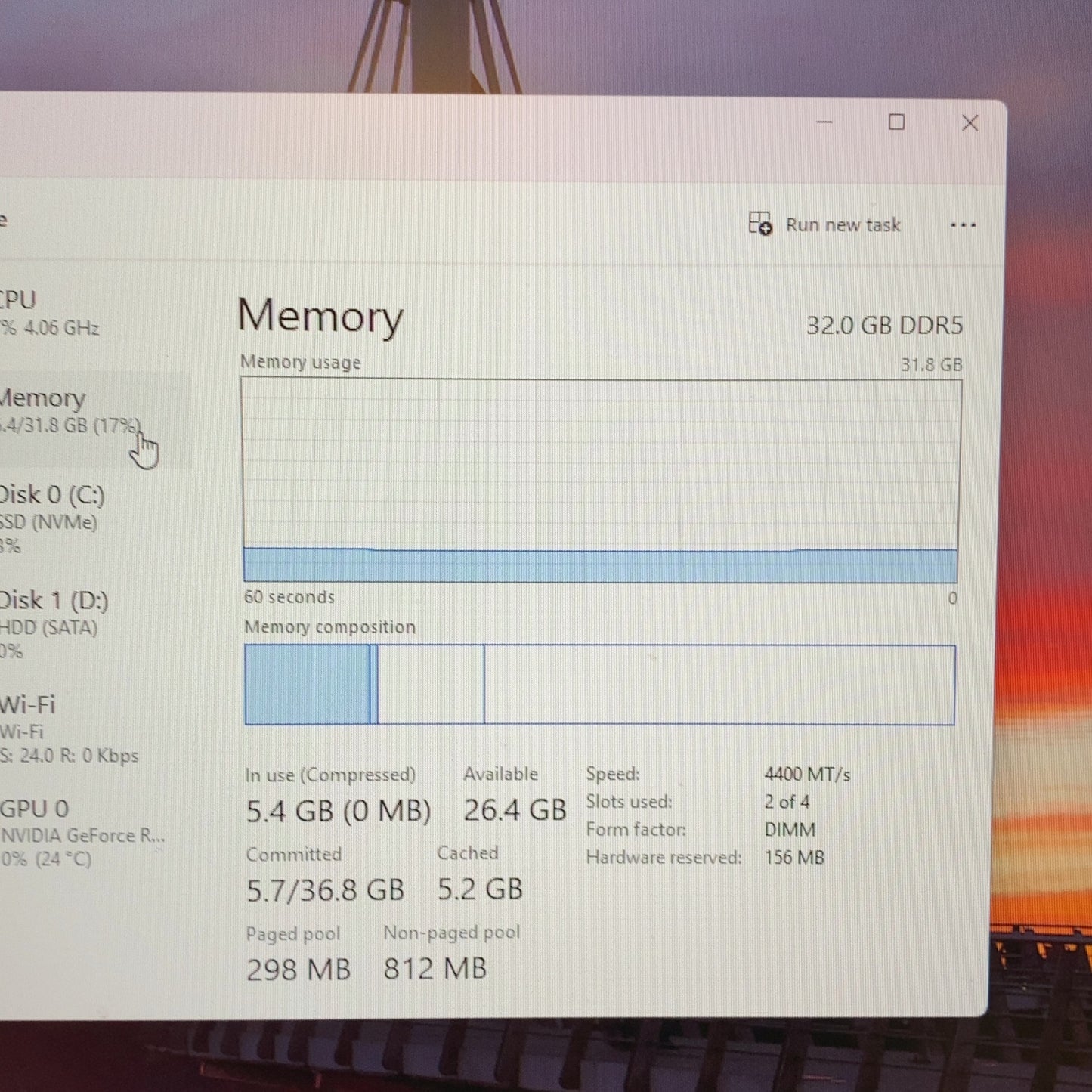Click the 32.0 GB DDR5 label

(884, 326)
